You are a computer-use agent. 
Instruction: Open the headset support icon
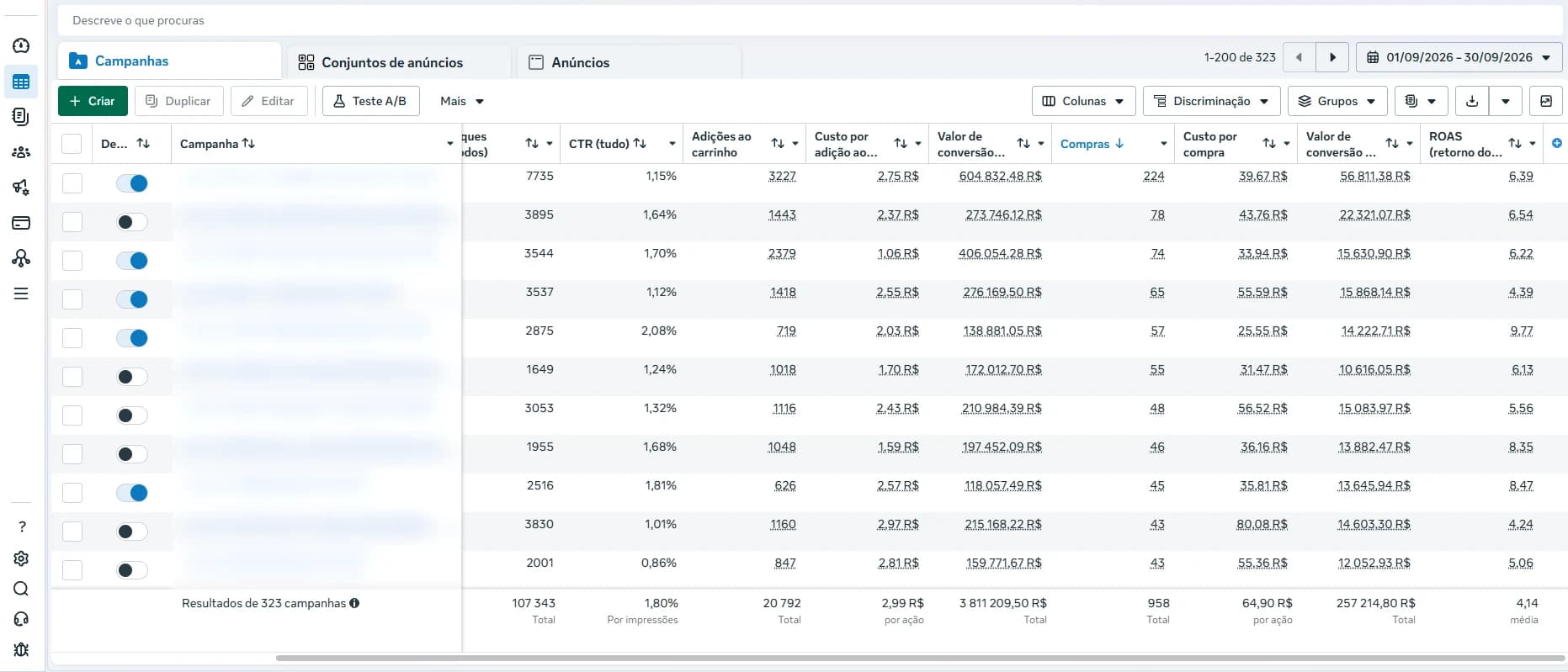click(x=22, y=619)
